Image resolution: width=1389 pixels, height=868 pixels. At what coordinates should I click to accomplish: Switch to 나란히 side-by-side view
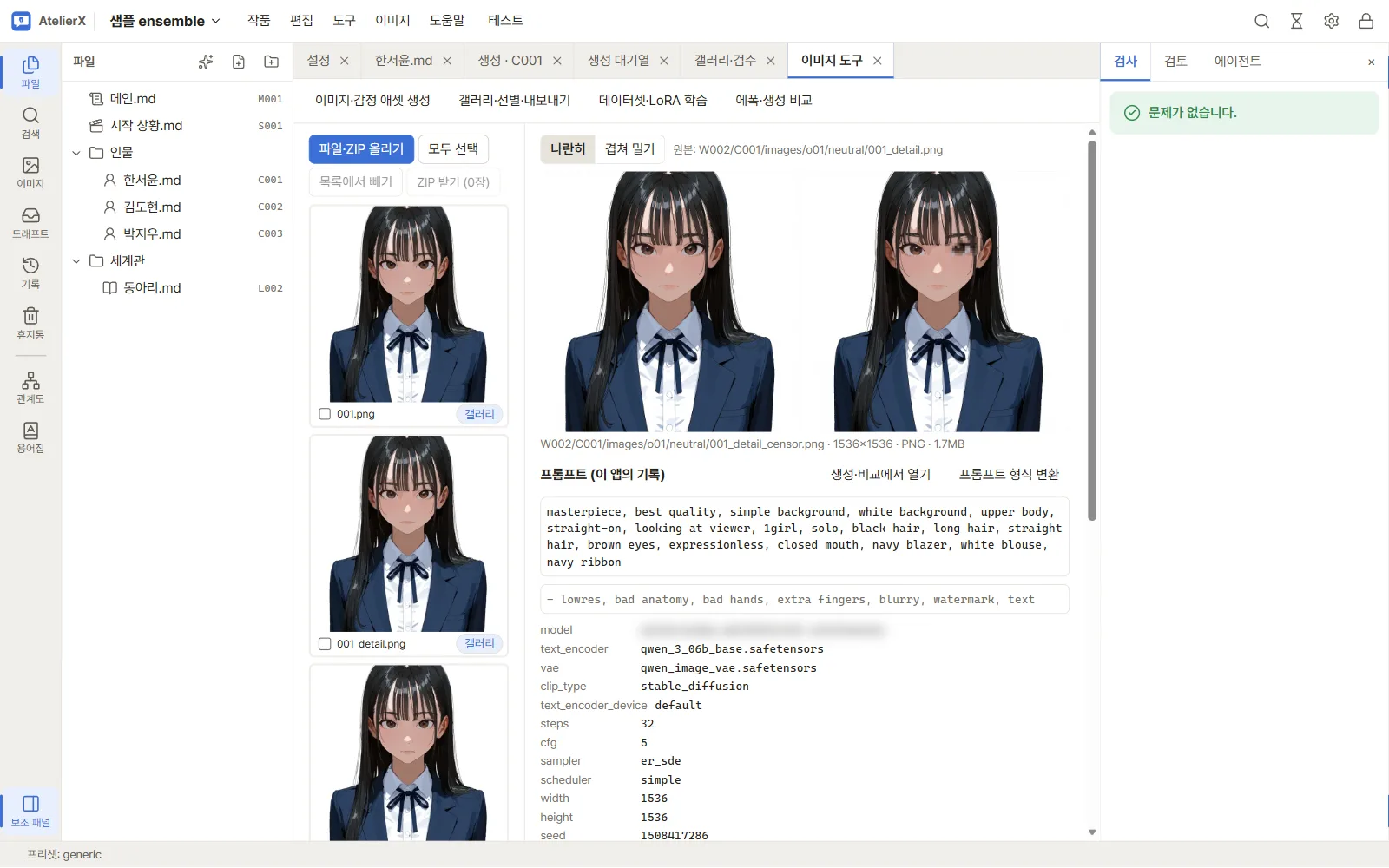click(x=568, y=149)
